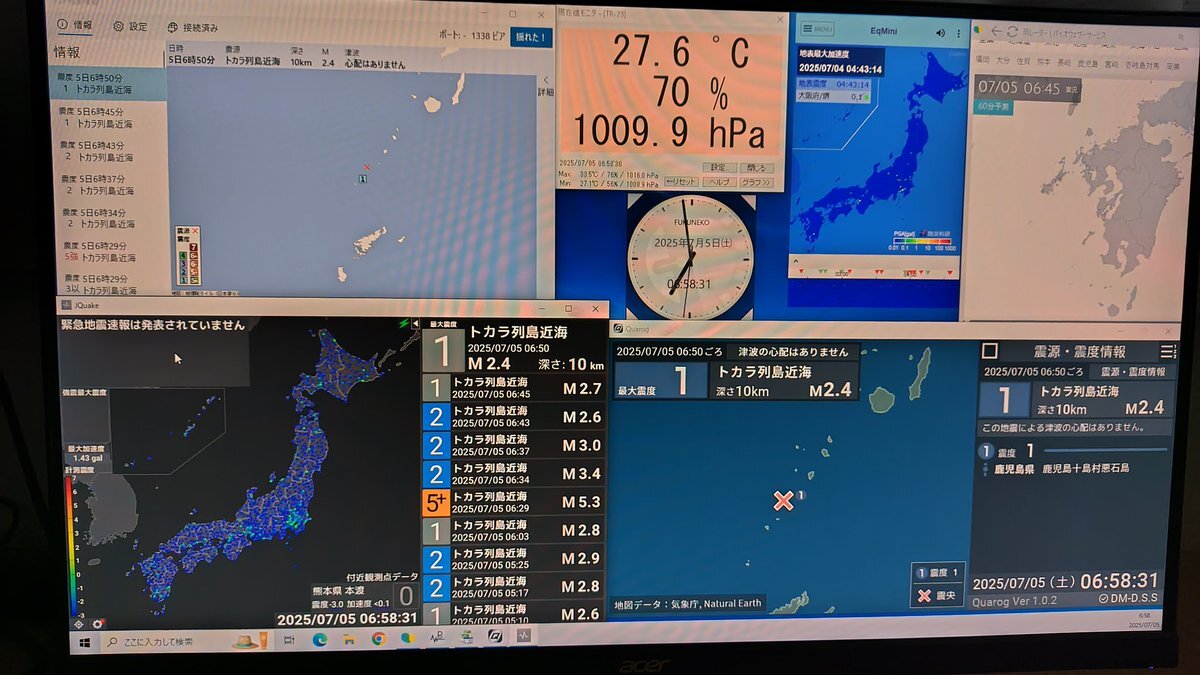Image resolution: width=1200 pixels, height=675 pixels.
Task: Select JQuake list entry M 3.0 06:37
Action: coord(514,446)
